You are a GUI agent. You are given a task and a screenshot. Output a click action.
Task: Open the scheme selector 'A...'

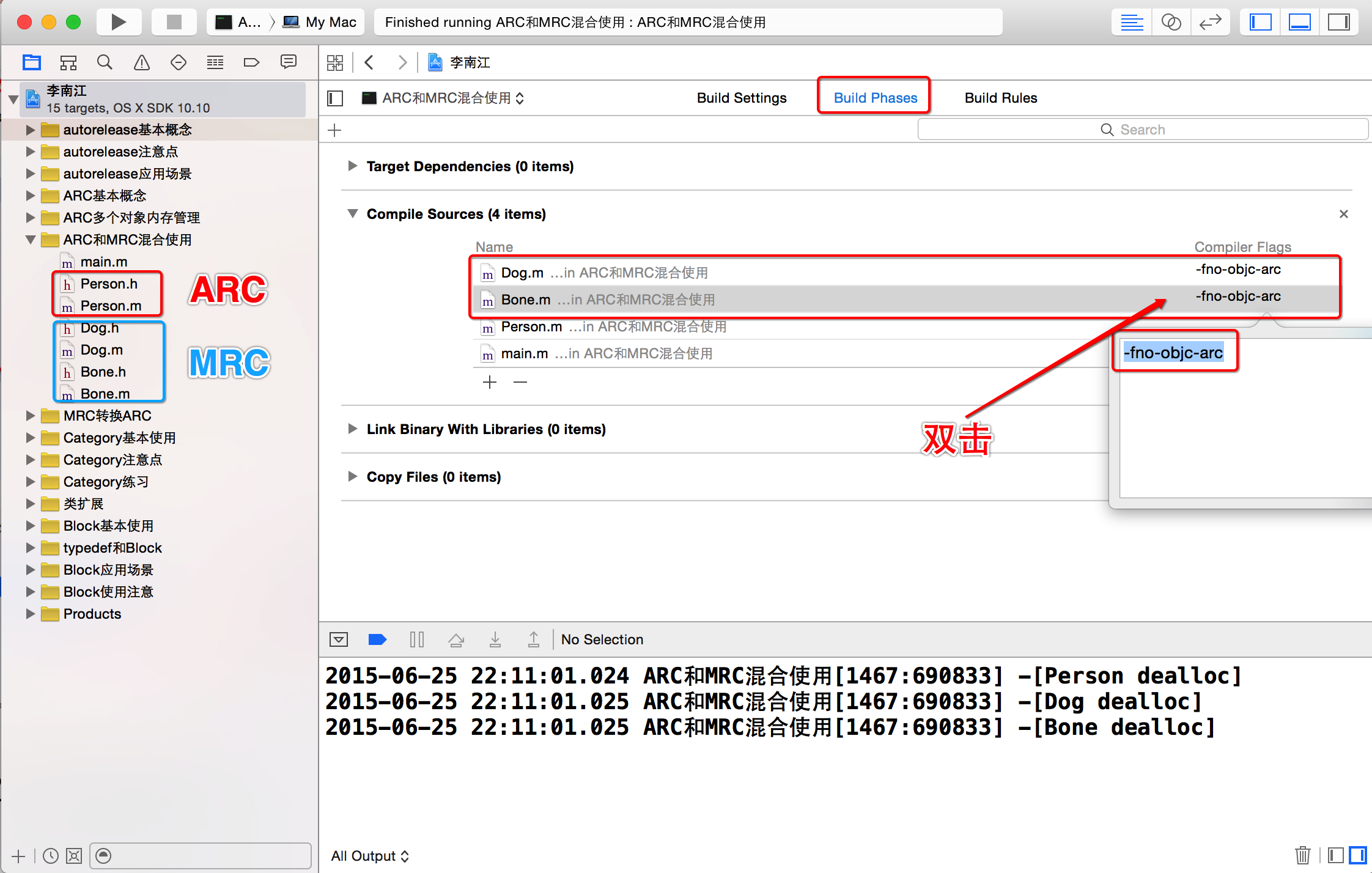238,22
